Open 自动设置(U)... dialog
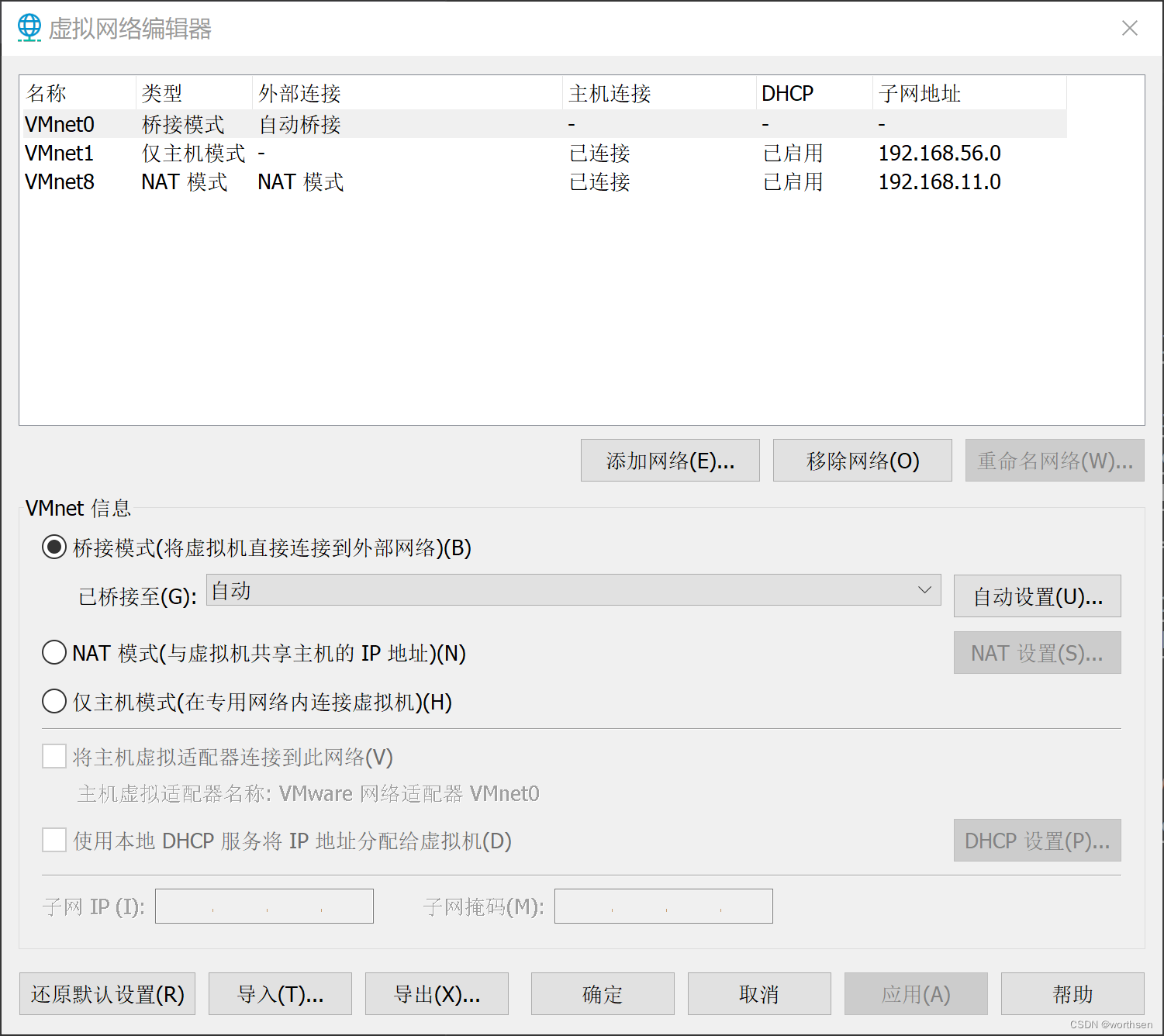The image size is (1164, 1036). pyautogui.click(x=1038, y=596)
